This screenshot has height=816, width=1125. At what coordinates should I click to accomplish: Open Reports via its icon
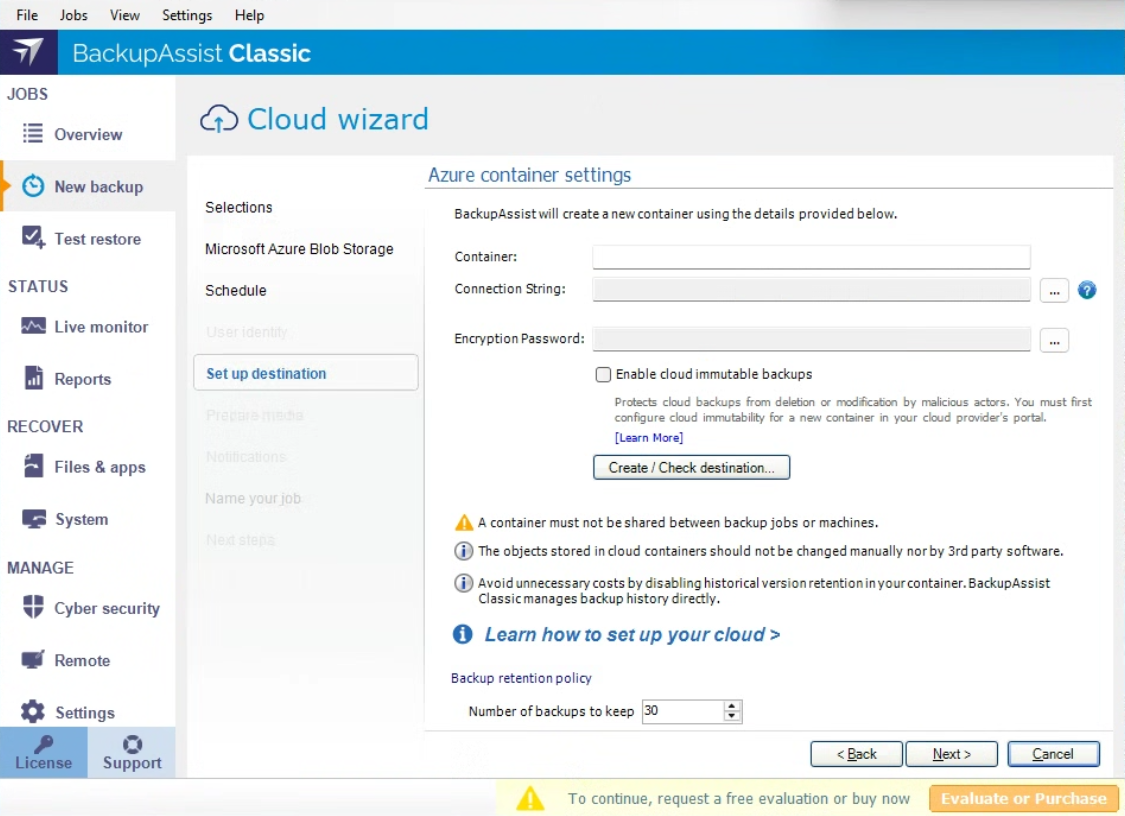click(x=33, y=378)
